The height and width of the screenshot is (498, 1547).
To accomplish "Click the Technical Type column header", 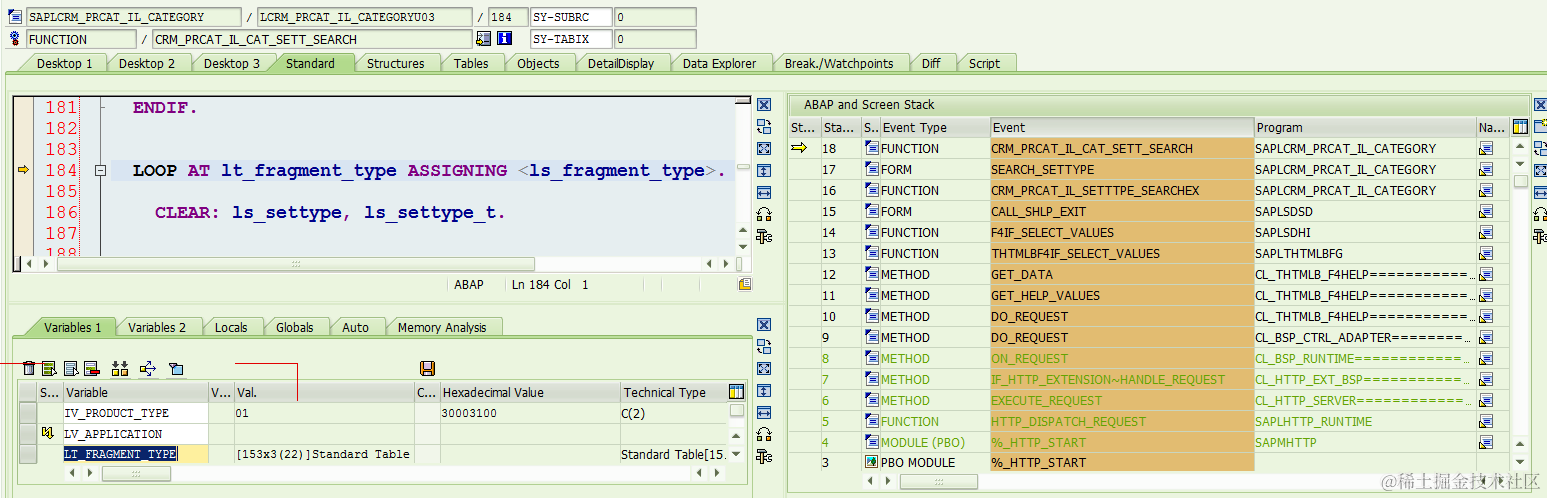I will [x=673, y=392].
